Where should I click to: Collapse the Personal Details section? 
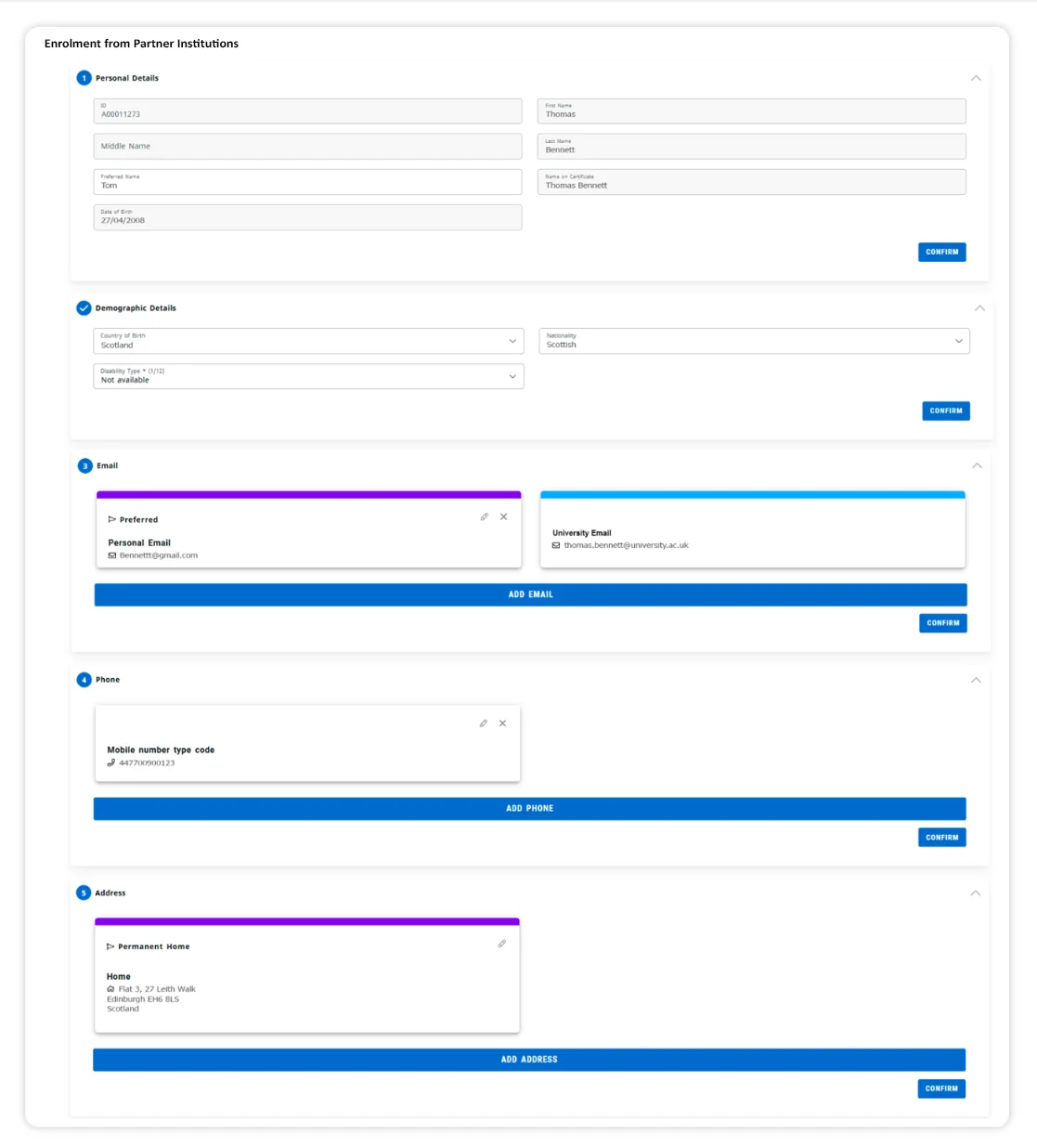point(976,78)
